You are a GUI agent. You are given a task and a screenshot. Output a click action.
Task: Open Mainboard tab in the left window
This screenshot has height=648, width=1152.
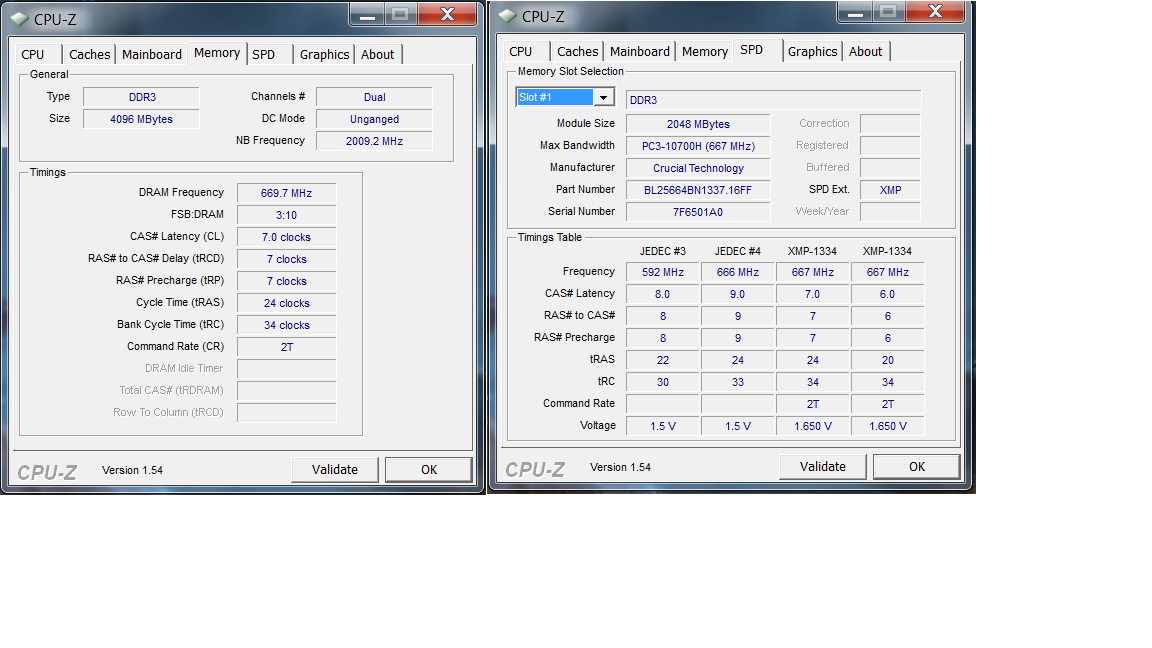(151, 54)
